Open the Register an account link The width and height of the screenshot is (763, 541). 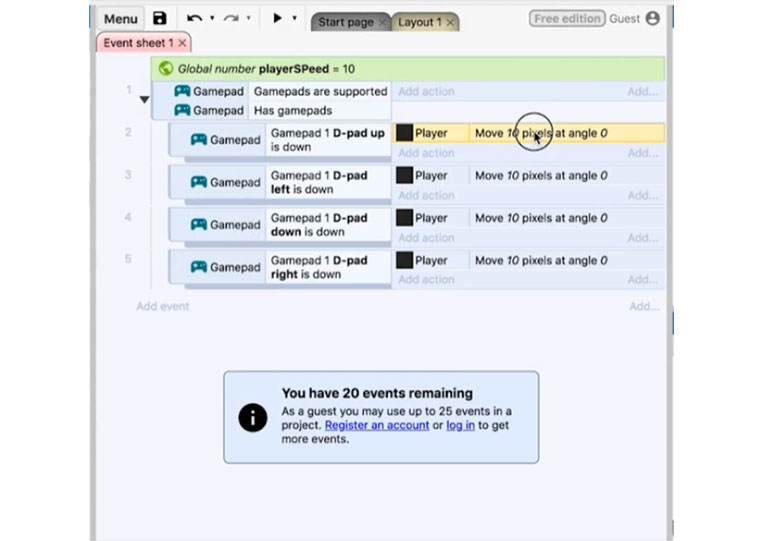pos(377,425)
